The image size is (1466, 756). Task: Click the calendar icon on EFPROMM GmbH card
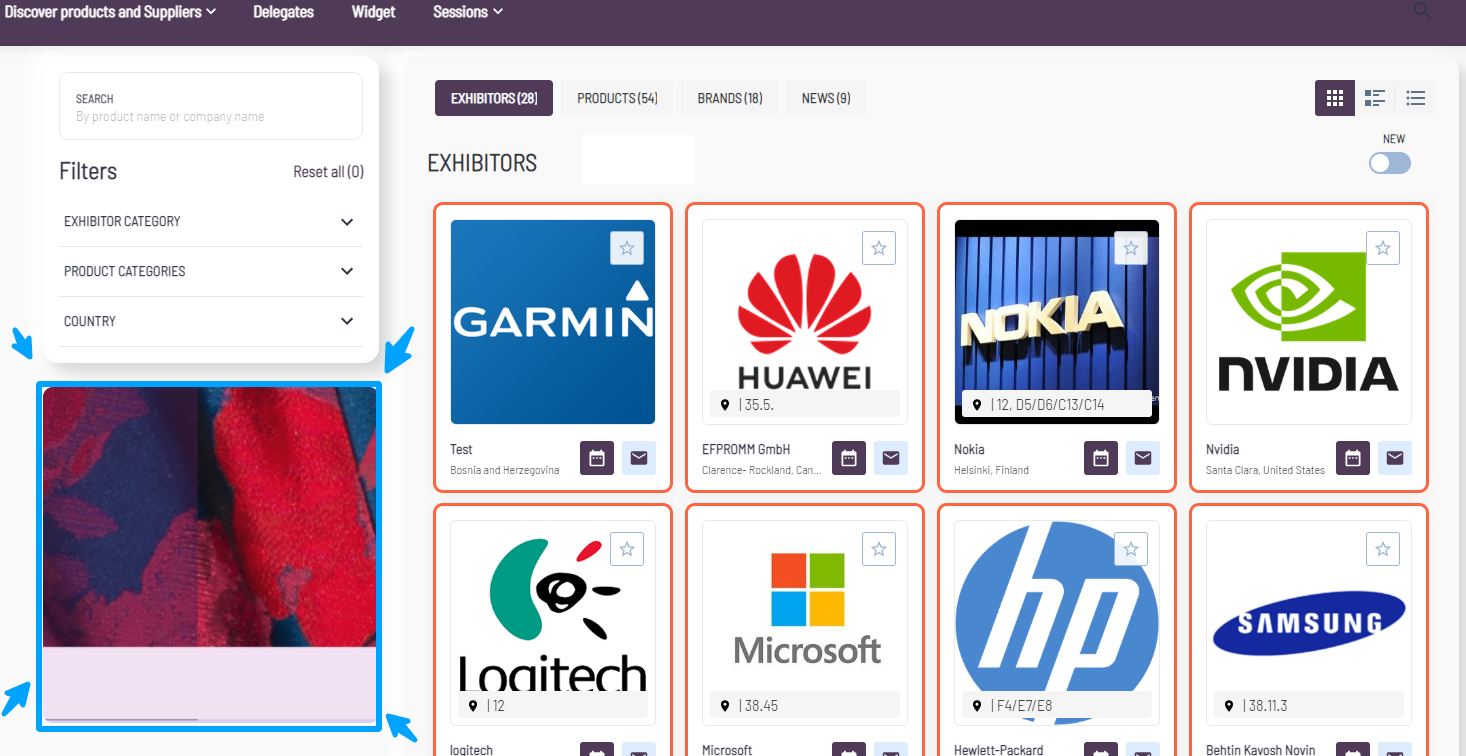(849, 458)
